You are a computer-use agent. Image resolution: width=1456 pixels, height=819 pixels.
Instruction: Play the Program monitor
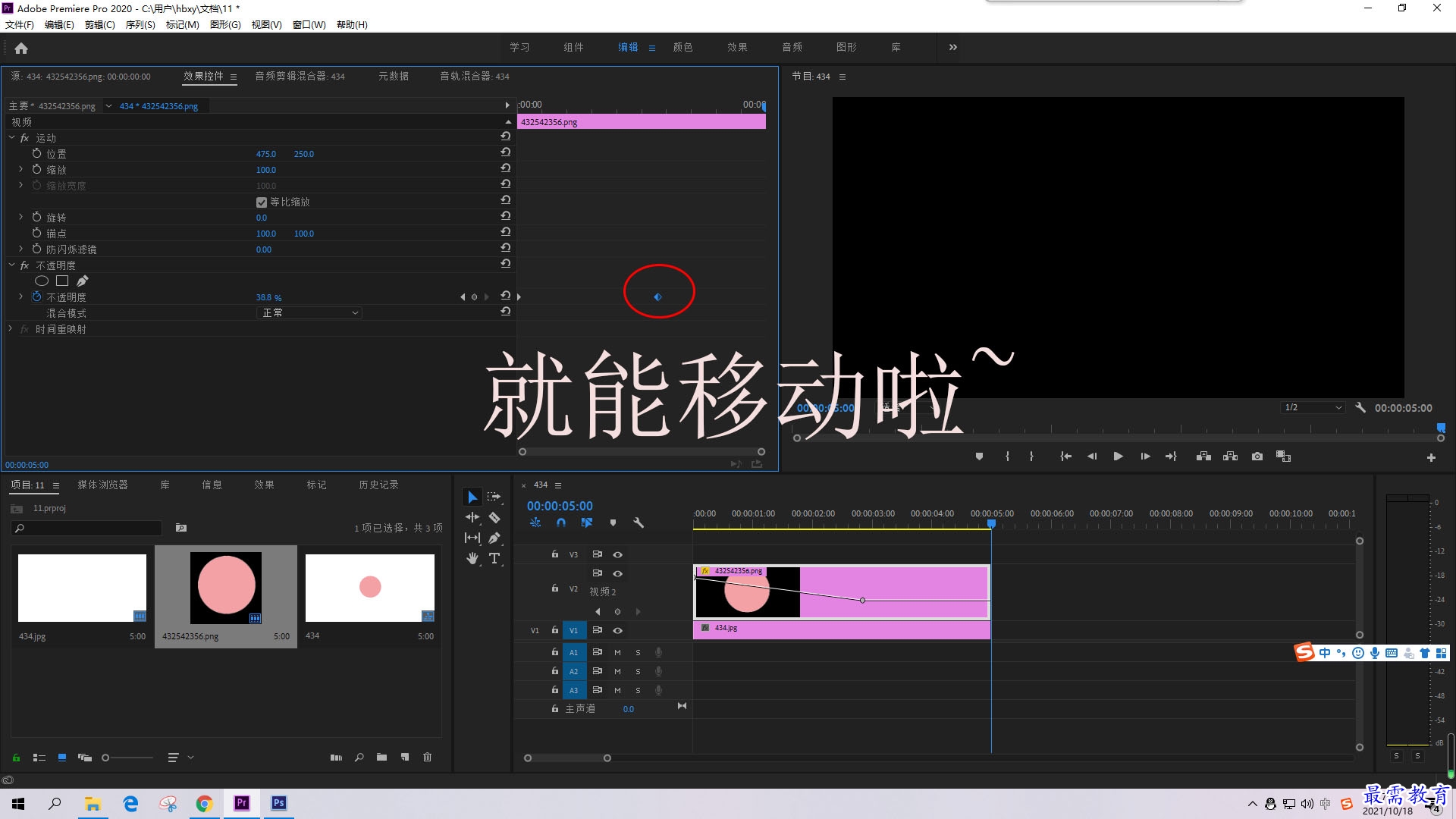coord(1118,457)
